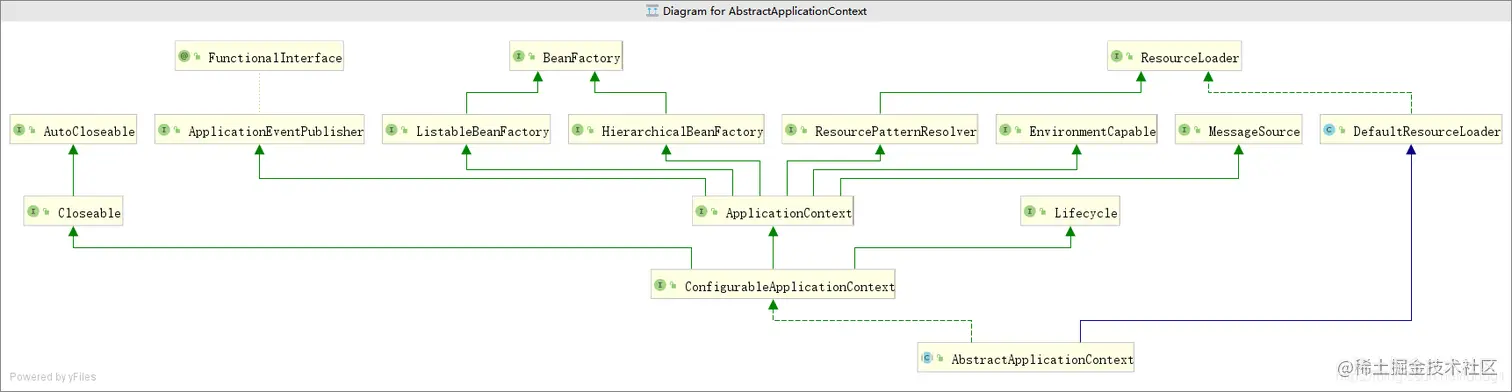The width and height of the screenshot is (1512, 392).
Task: Select the AbstractApplicationContext class node
Action: (x=1026, y=358)
